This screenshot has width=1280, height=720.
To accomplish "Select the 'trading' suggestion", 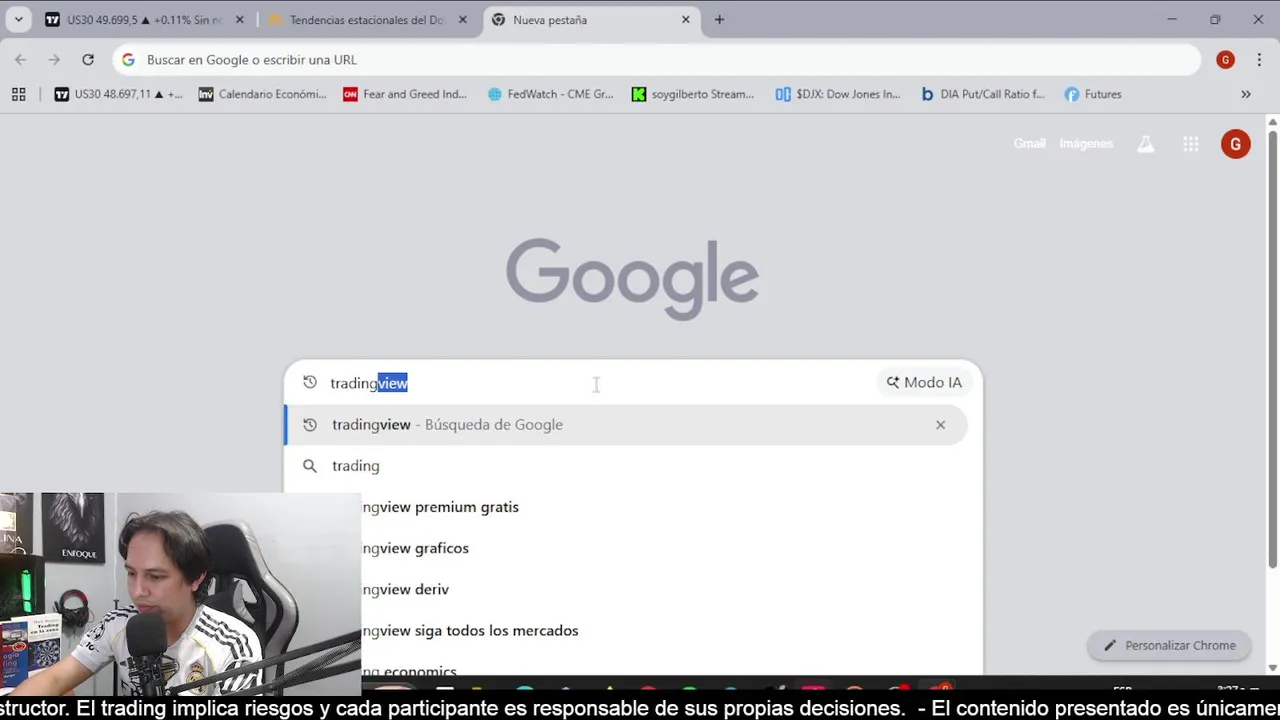I will click(626, 466).
